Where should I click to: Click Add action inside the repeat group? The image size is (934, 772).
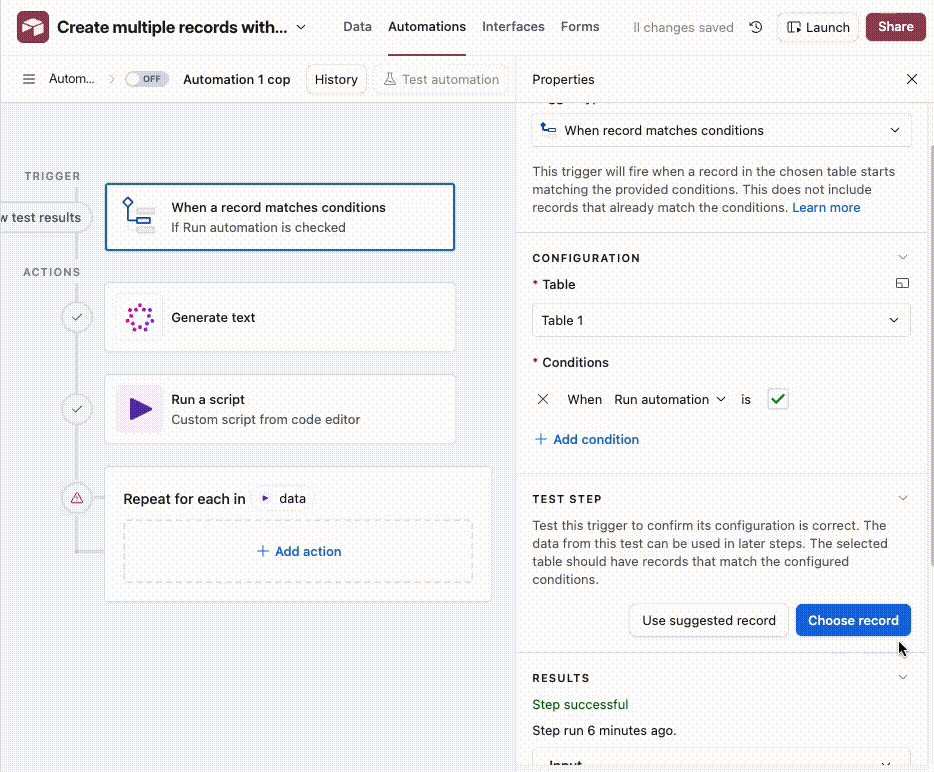pos(298,551)
